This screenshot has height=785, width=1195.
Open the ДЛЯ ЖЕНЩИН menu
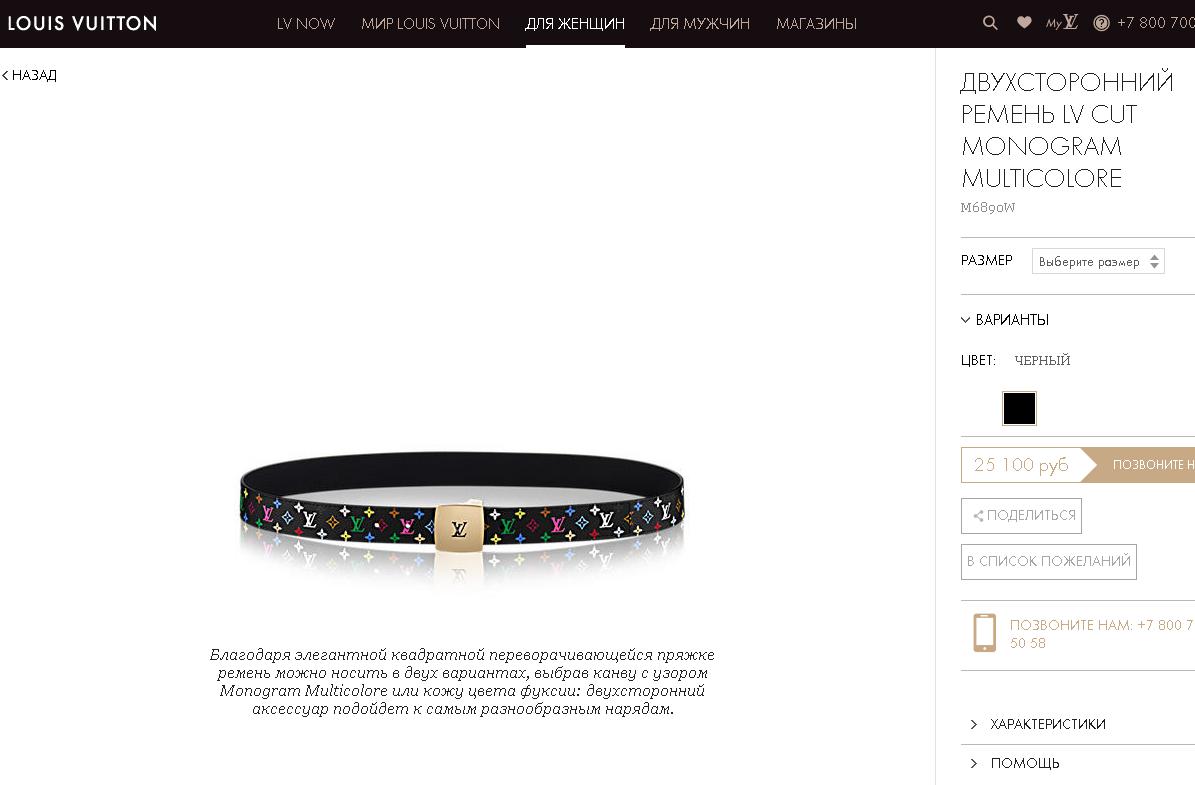coord(575,24)
